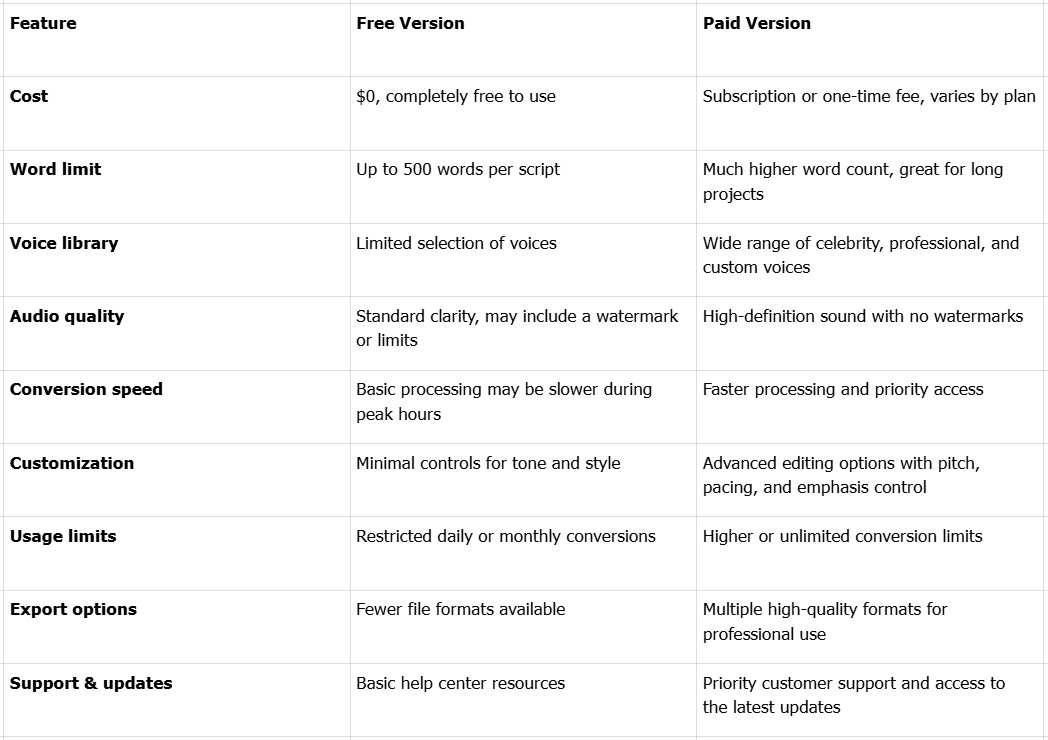Viewport: 1048px width, 740px height.
Task: Click the "Feature" column header cell
Action: (x=43, y=23)
